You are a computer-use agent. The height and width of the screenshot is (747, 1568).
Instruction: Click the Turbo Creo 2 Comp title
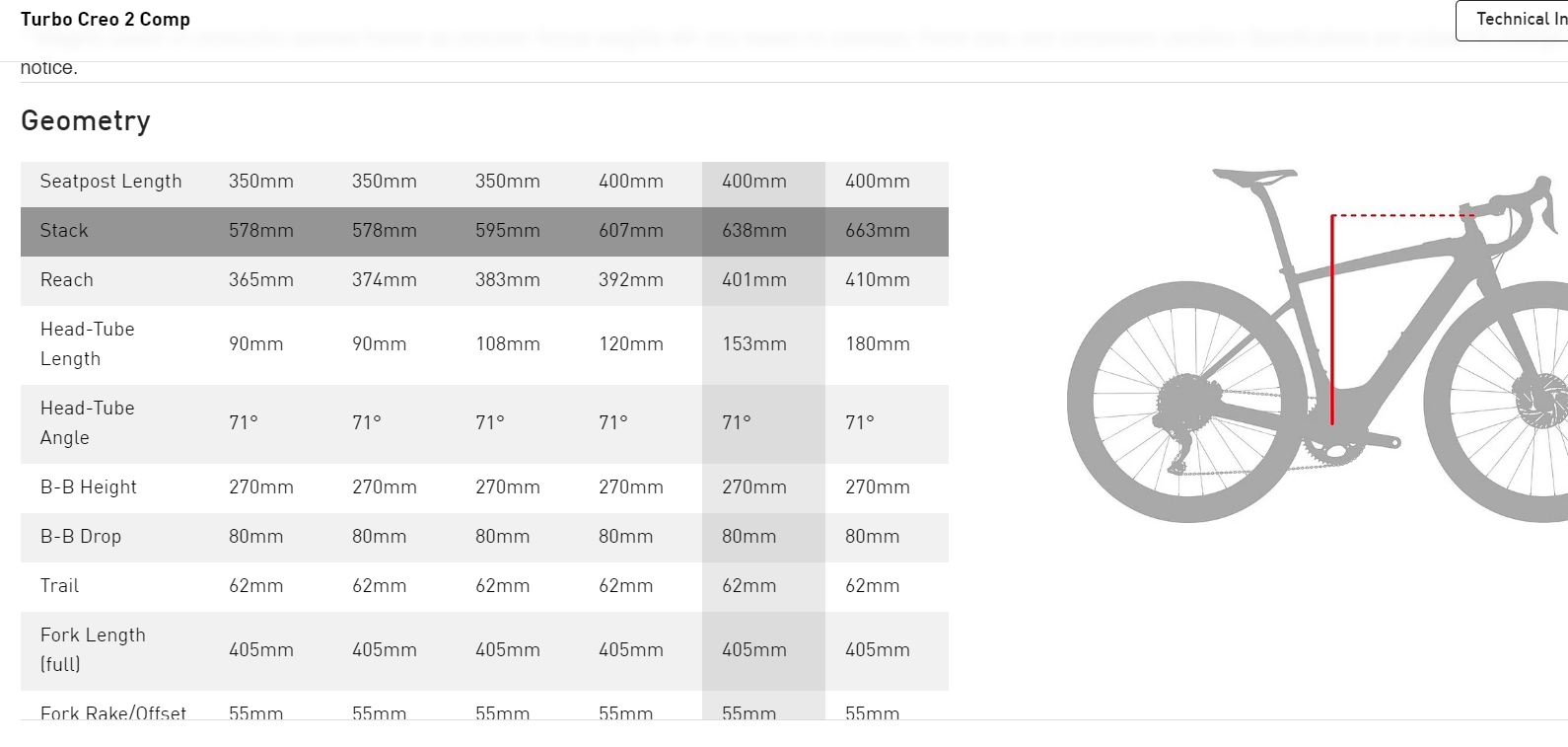coord(106,20)
